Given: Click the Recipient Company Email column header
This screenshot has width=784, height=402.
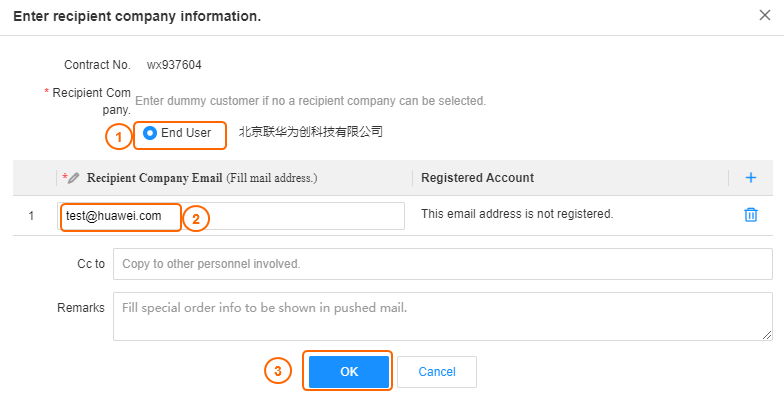Looking at the screenshot, I should tap(202, 178).
